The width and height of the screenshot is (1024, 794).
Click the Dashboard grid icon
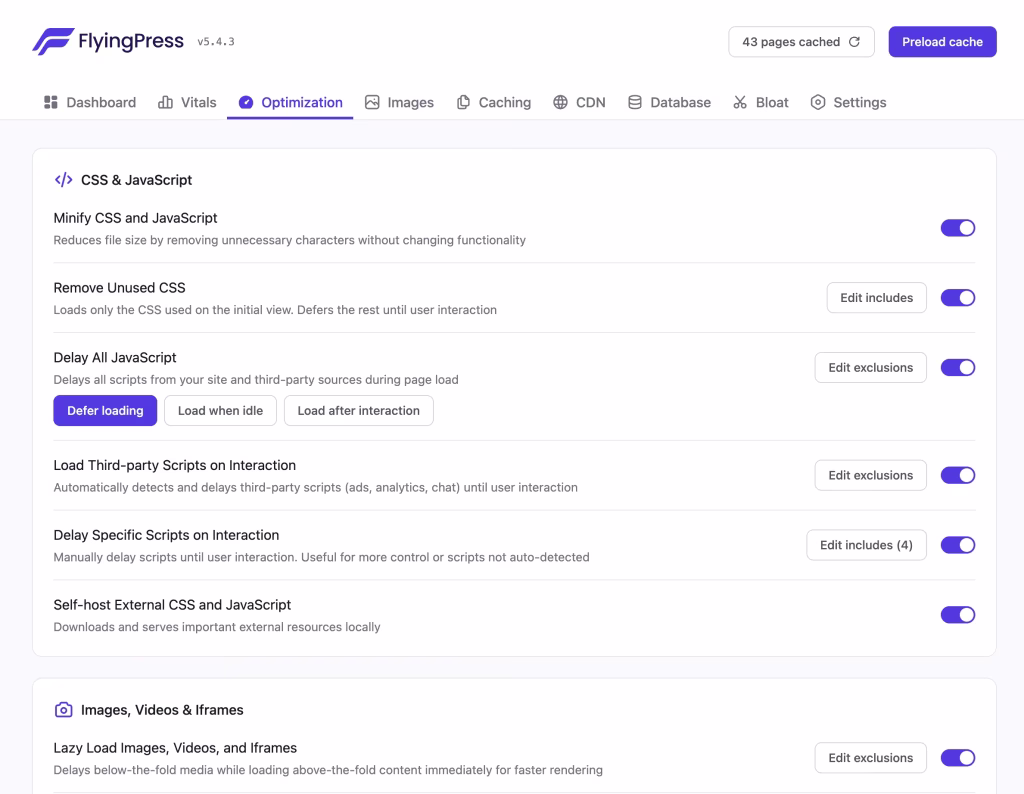tap(51, 102)
